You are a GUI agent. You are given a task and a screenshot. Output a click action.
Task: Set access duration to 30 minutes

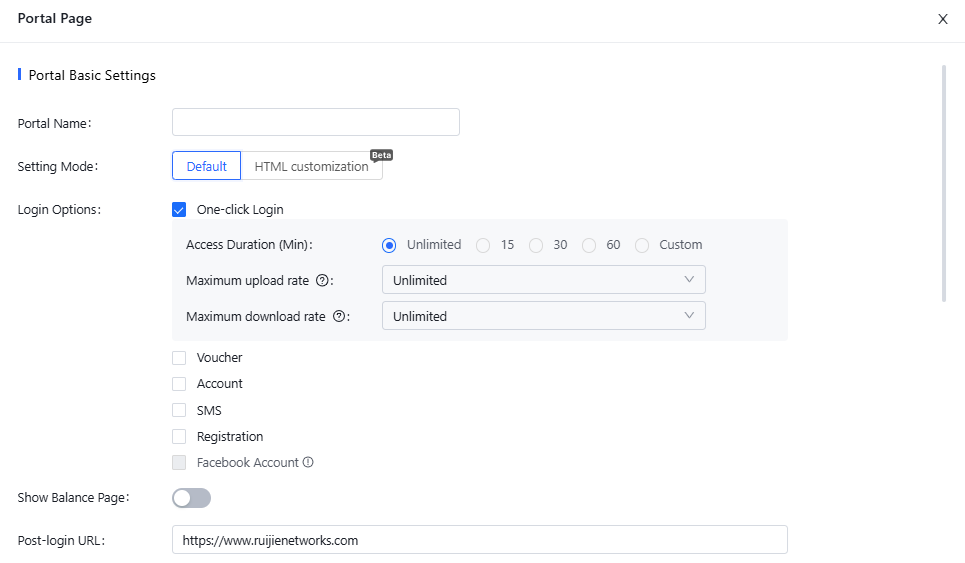(x=536, y=245)
